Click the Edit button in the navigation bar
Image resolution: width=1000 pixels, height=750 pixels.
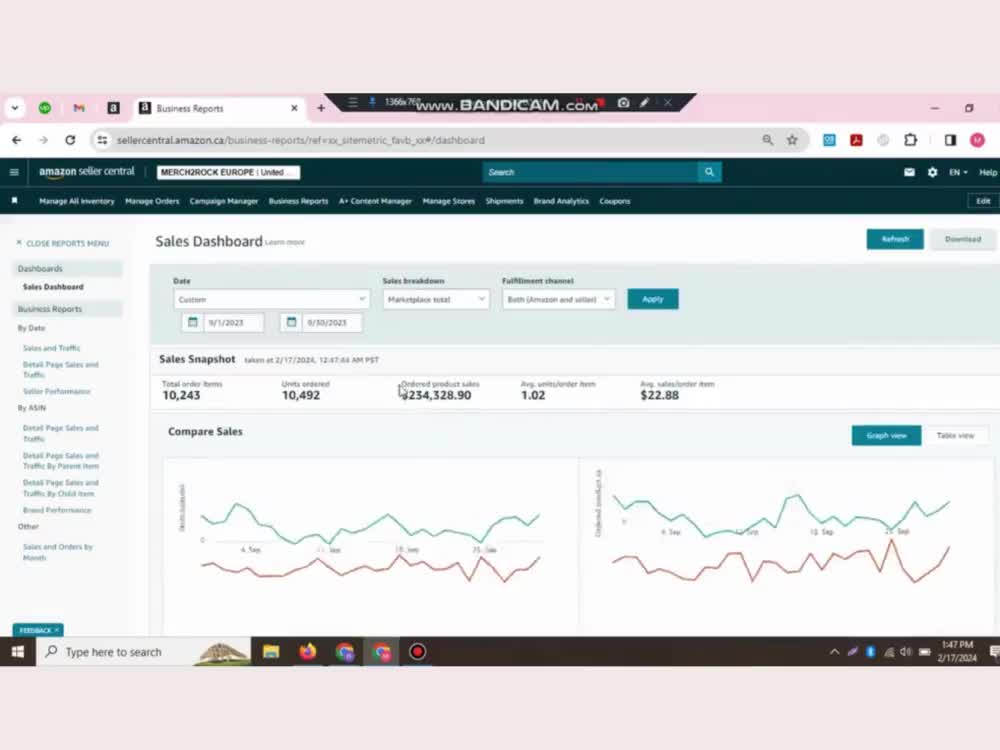983,201
